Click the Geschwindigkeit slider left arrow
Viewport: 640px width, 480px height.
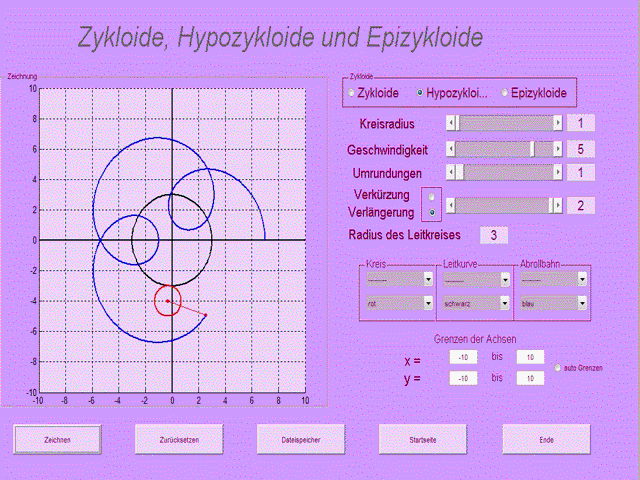(451, 149)
